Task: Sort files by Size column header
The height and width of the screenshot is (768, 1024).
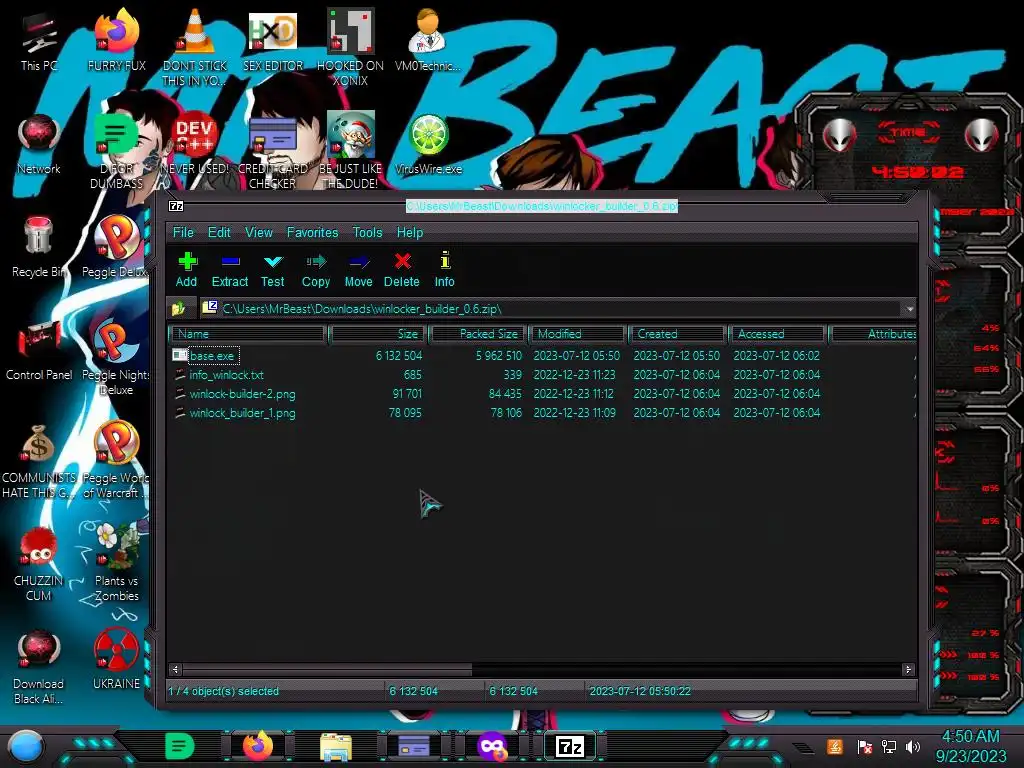Action: [x=377, y=334]
